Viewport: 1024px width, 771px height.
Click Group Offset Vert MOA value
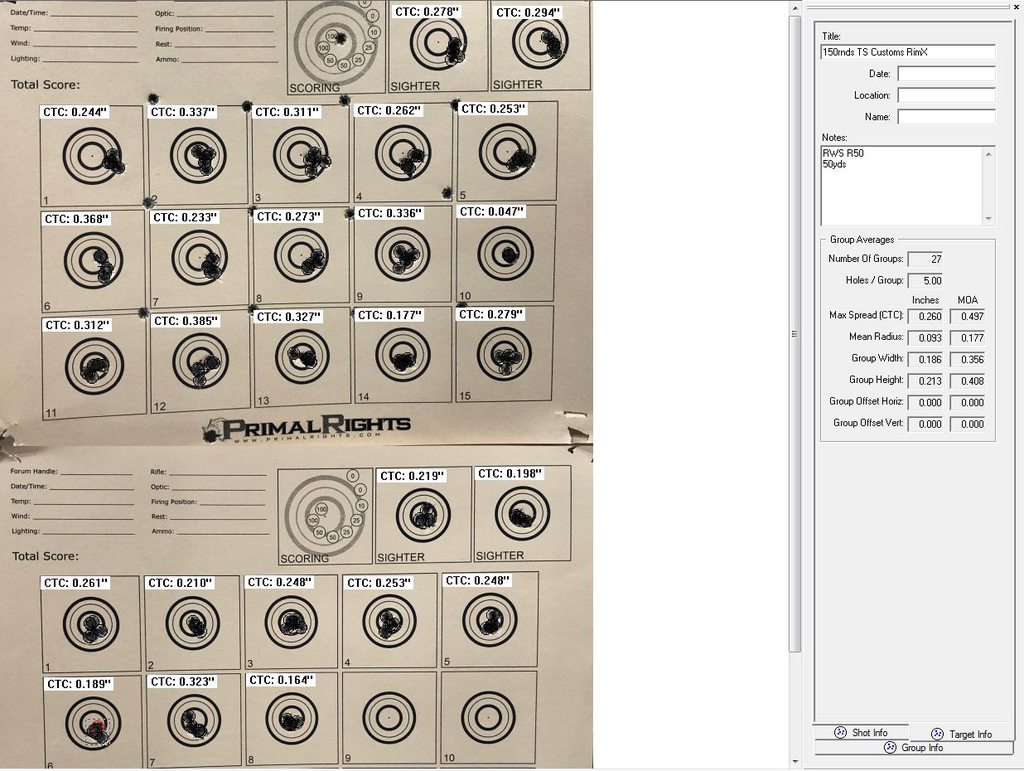[x=967, y=424]
